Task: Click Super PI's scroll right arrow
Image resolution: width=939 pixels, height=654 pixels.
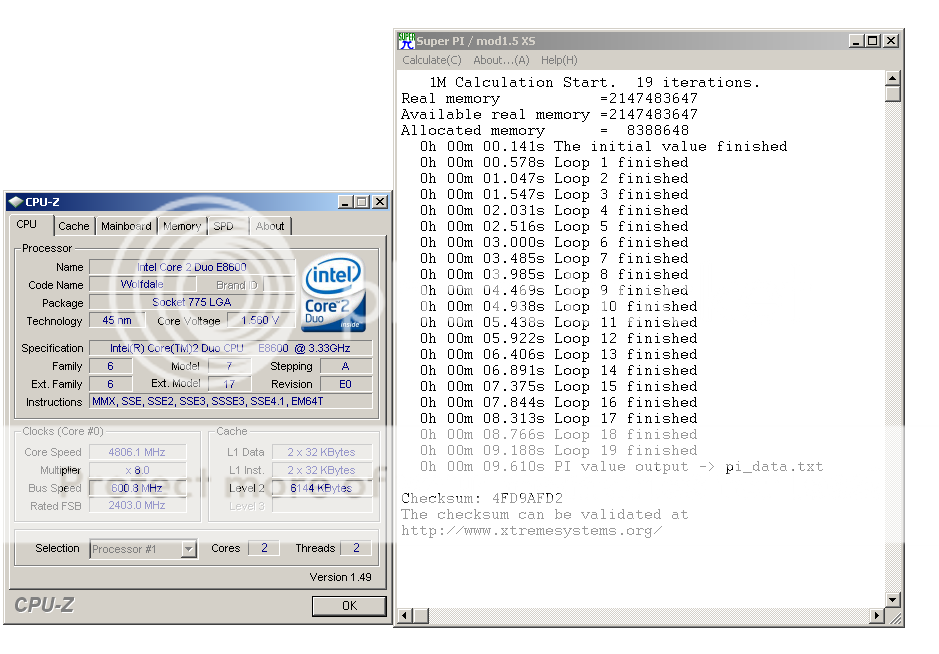Action: point(877,617)
